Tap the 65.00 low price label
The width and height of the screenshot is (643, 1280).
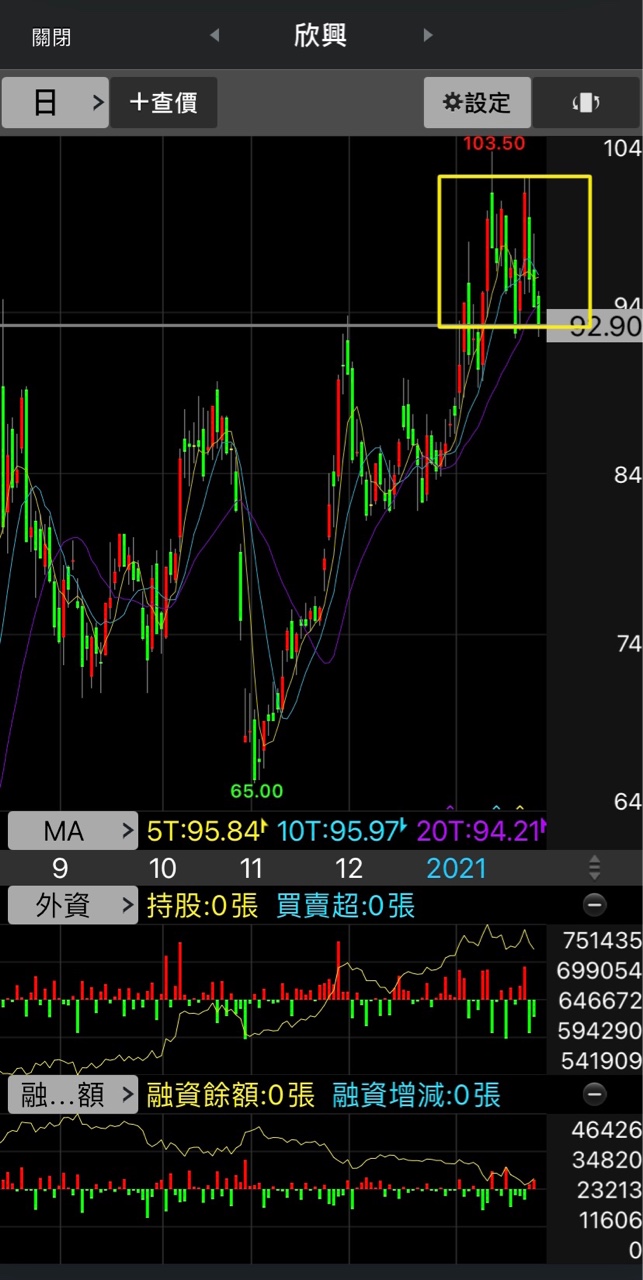click(257, 791)
